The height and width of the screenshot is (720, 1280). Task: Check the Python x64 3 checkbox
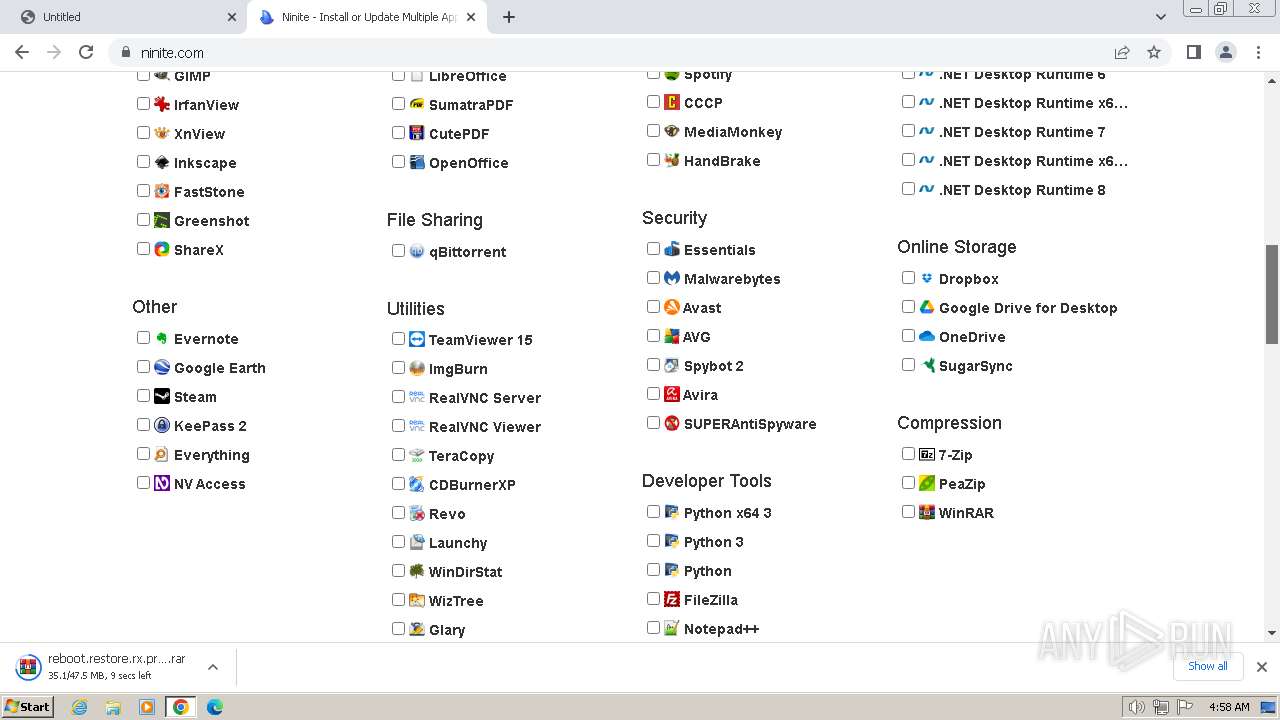pyautogui.click(x=653, y=511)
